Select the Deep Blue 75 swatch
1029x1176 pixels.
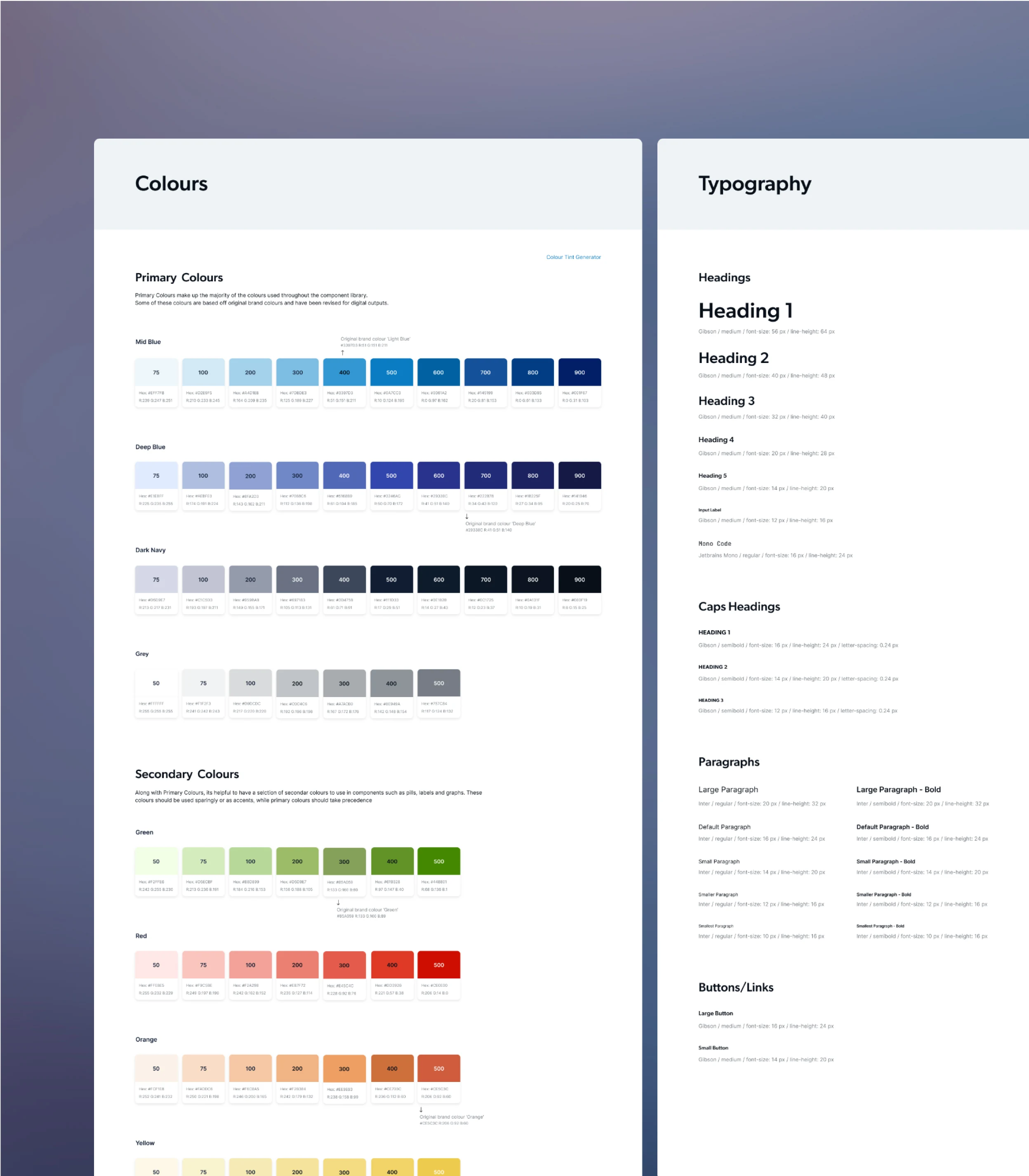[156, 486]
